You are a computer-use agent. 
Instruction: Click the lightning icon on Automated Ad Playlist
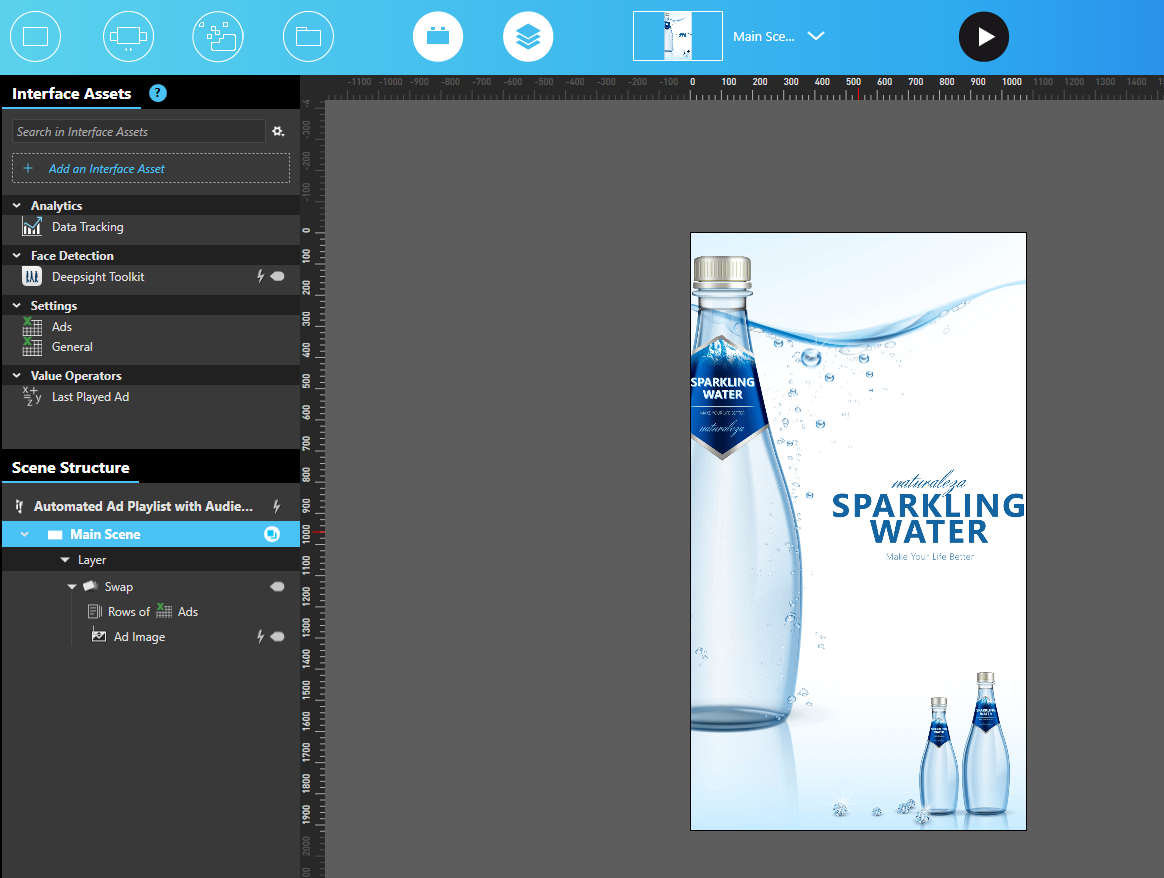[x=277, y=507]
